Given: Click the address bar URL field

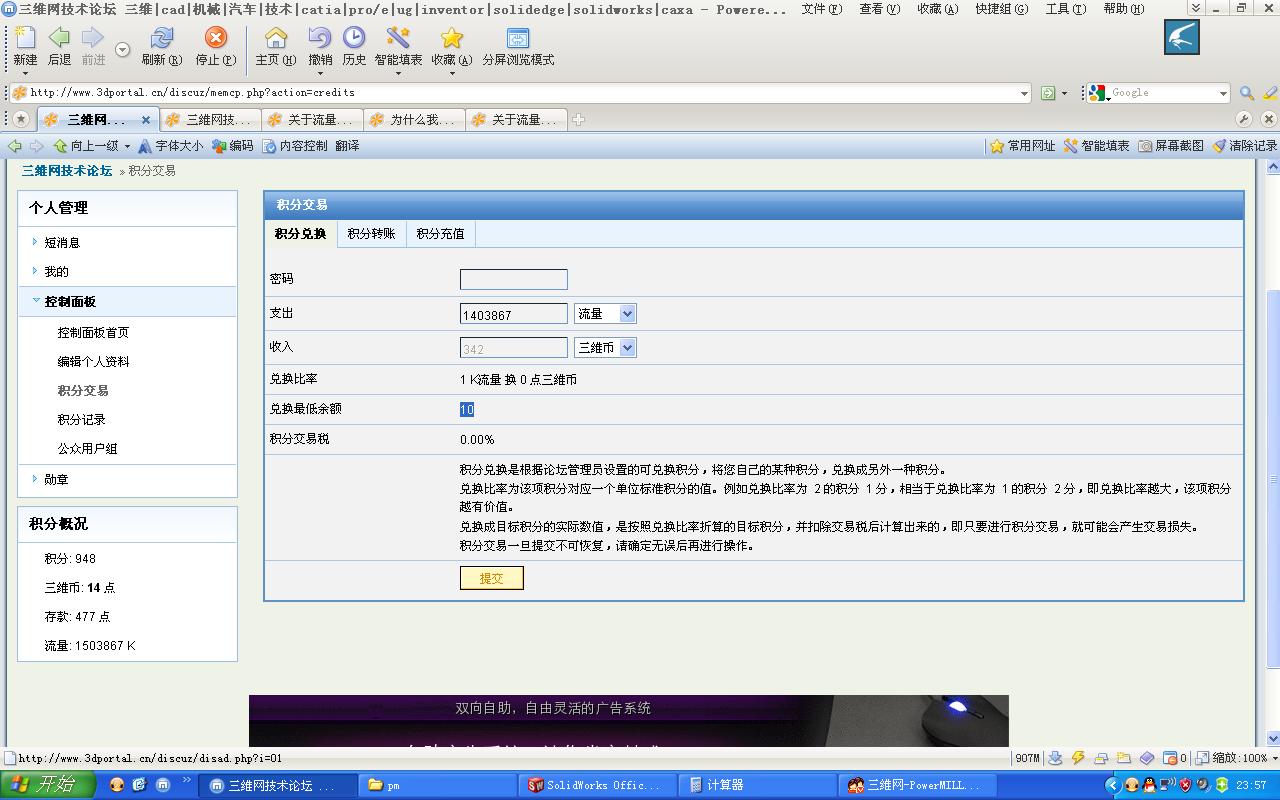Looking at the screenshot, I should 520,93.
